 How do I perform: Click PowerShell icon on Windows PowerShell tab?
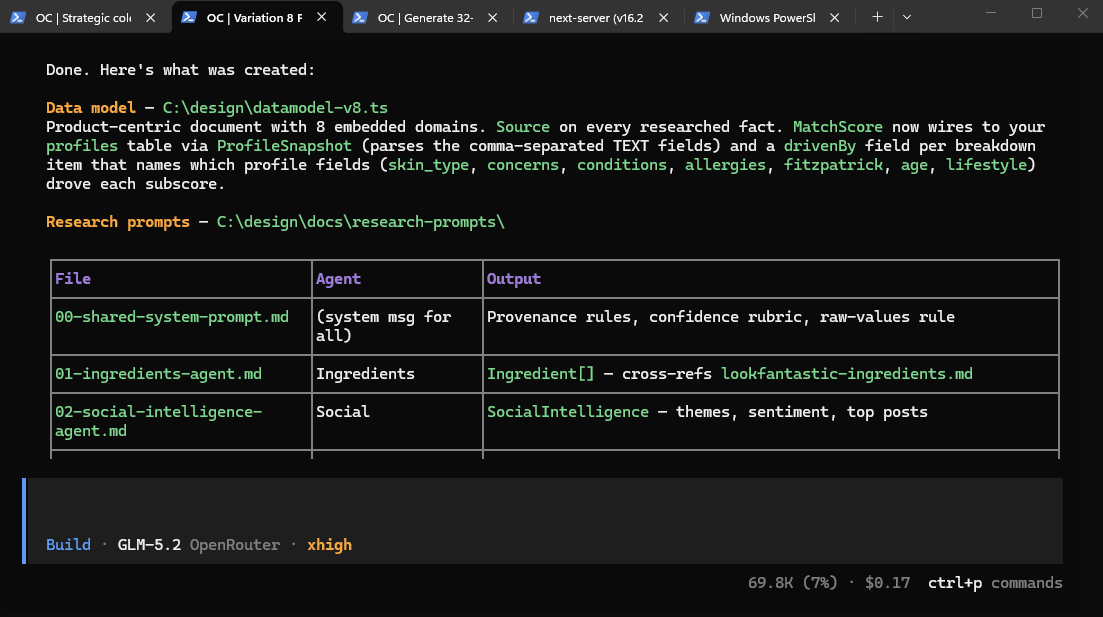pos(701,18)
